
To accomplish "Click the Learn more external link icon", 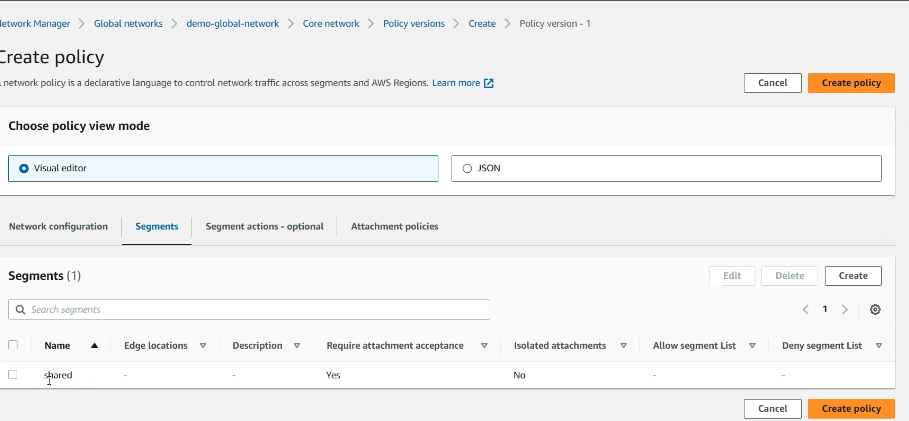I will 489,83.
